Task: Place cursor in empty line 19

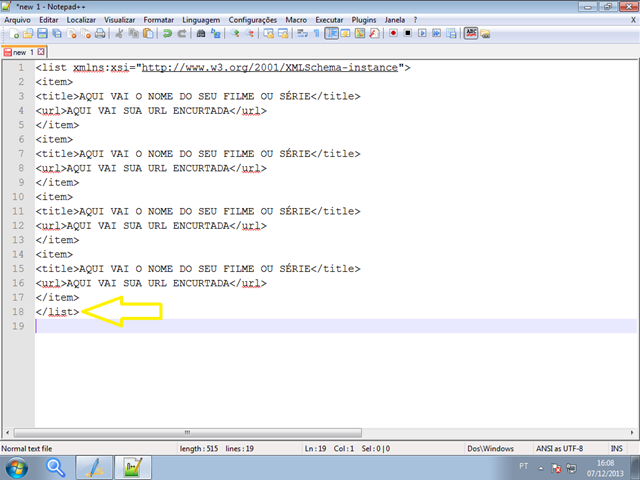Action: (336, 326)
